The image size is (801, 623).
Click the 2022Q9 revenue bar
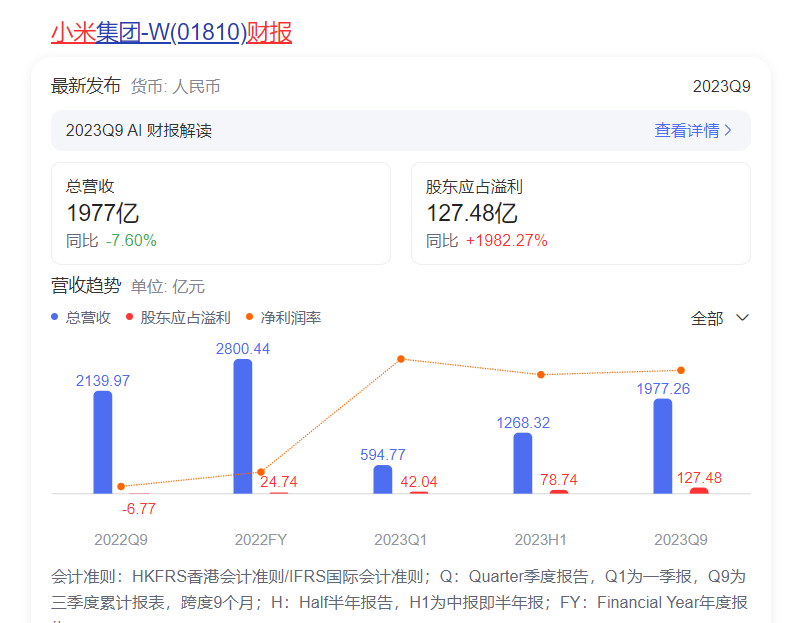tap(103, 442)
